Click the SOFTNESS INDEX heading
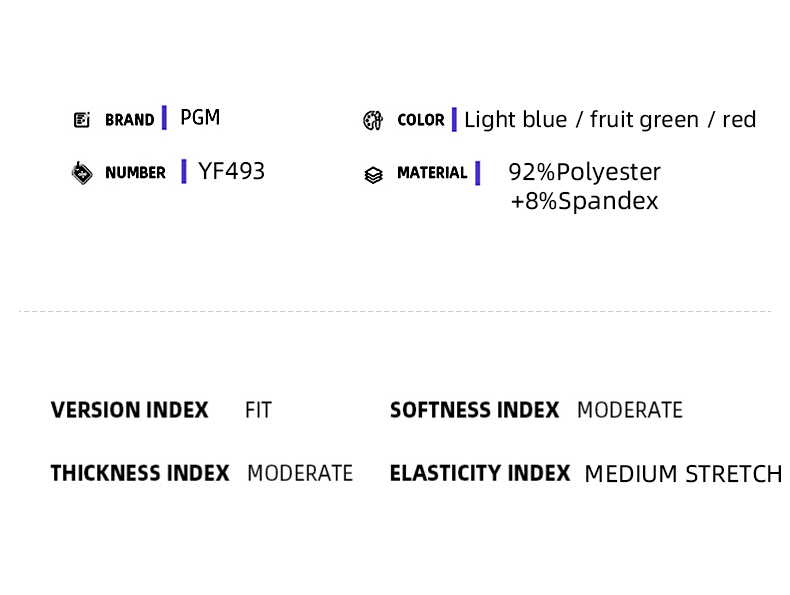This screenshot has width=790, height=595. tap(475, 410)
